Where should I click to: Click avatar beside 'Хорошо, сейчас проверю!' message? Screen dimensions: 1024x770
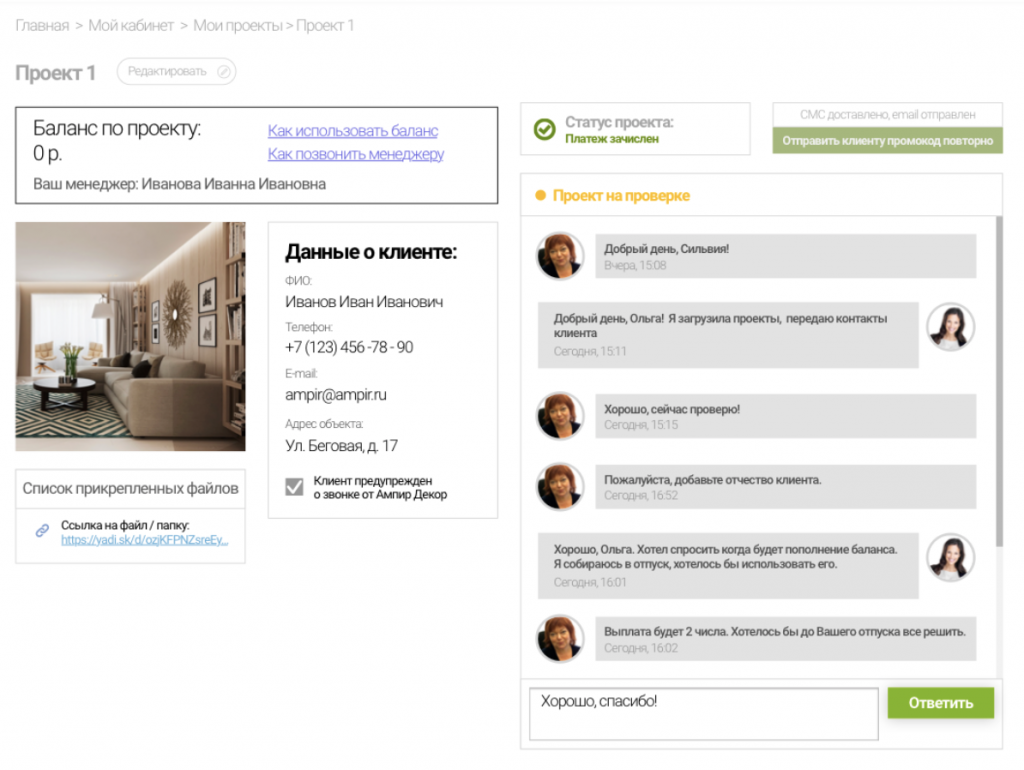560,416
